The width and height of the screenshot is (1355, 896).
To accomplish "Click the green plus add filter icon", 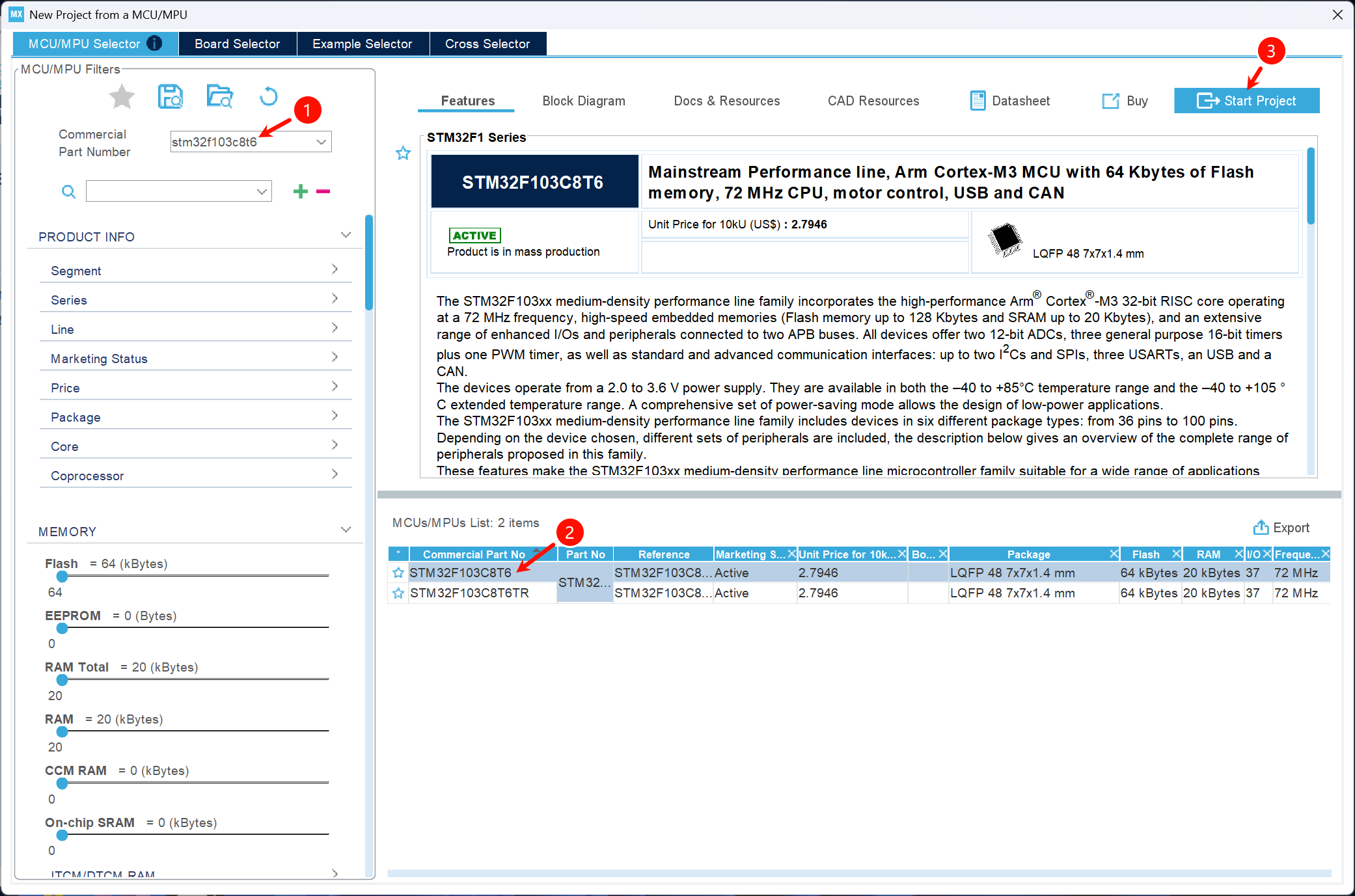I will click(x=300, y=191).
